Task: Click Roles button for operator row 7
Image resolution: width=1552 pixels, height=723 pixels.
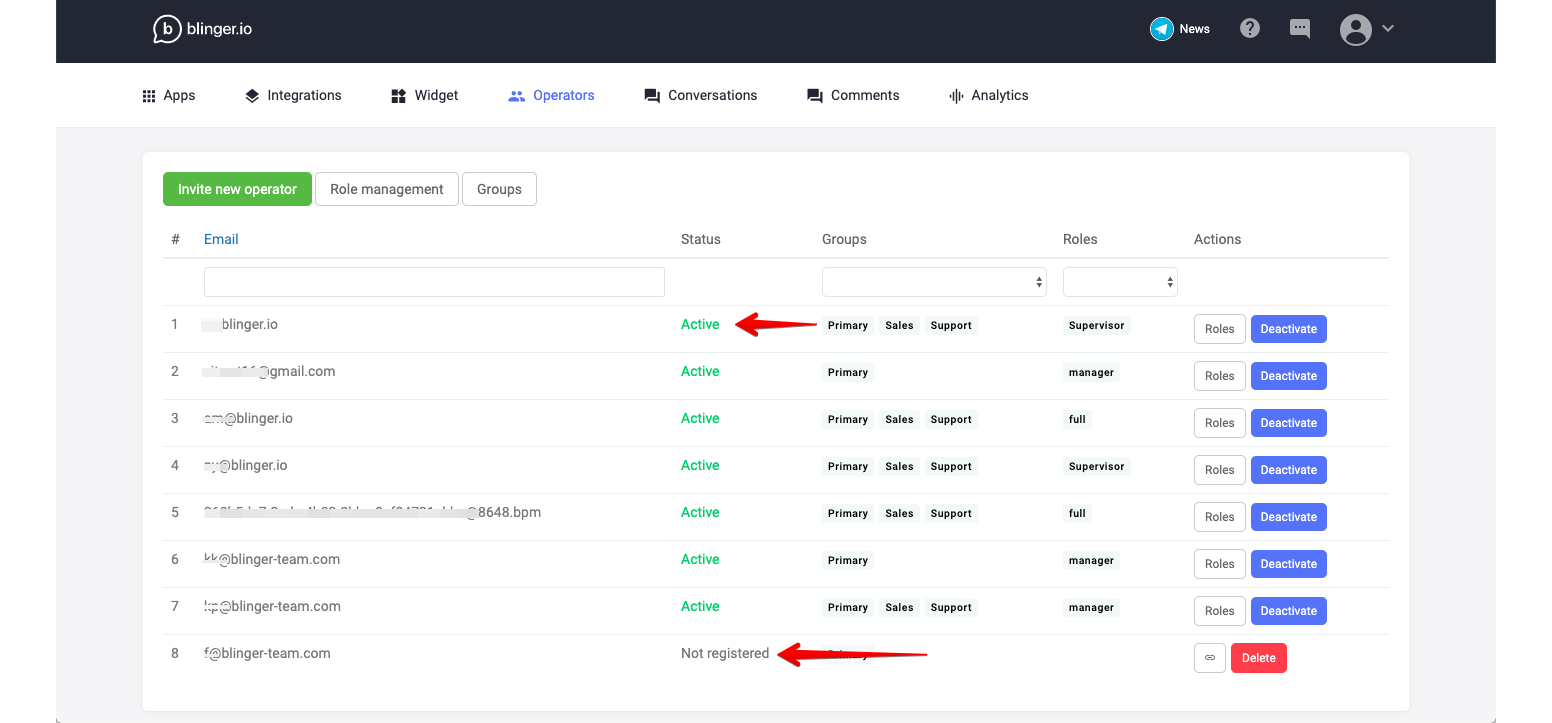Action: click(x=1220, y=611)
